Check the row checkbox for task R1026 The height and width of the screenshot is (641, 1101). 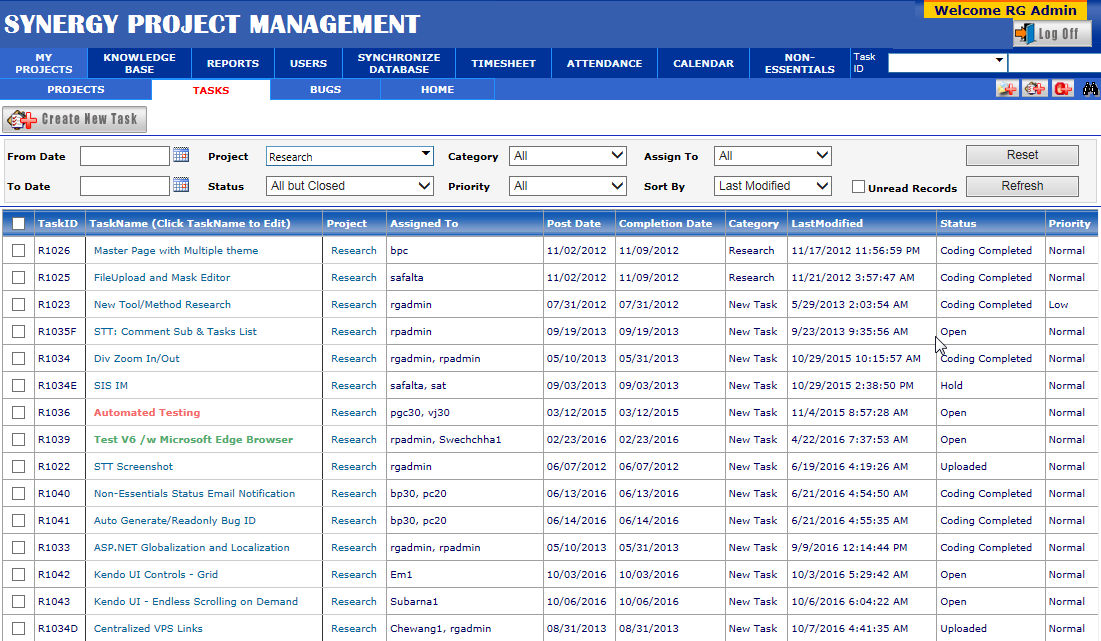pos(19,251)
